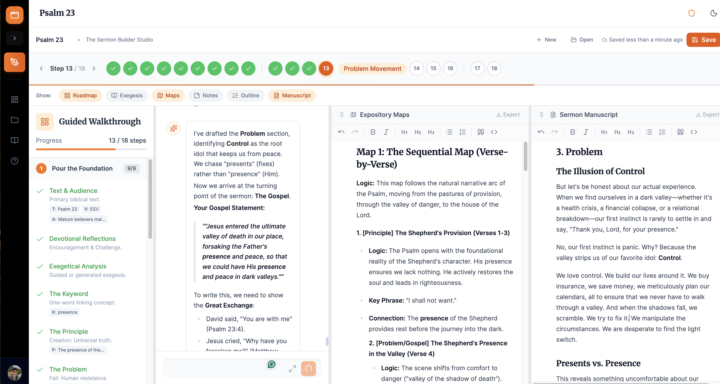Click the Guided Walkthrough grid icon
The width and height of the screenshot is (720, 384).
coord(45,122)
